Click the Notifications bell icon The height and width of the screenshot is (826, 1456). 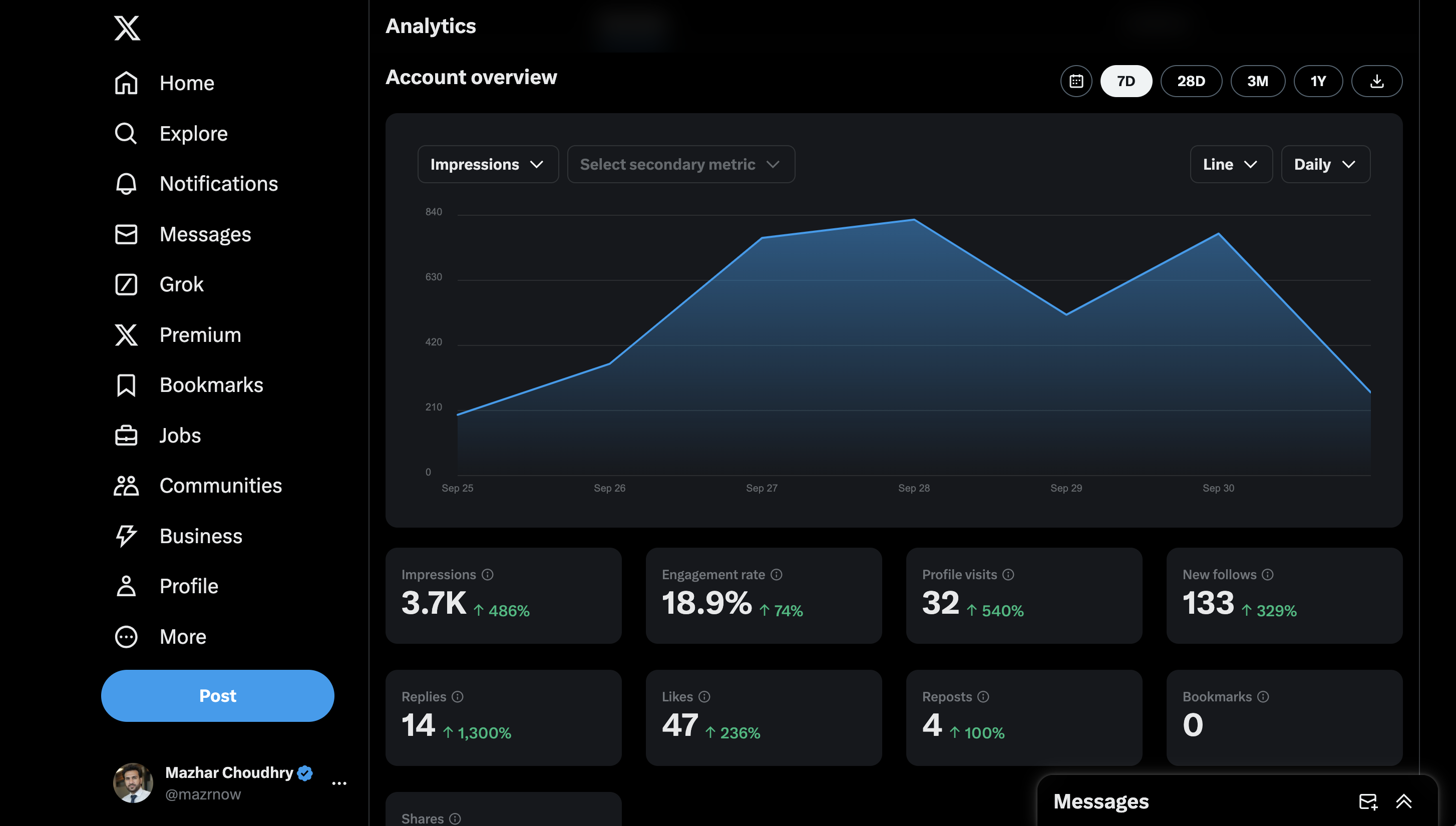pos(126,184)
